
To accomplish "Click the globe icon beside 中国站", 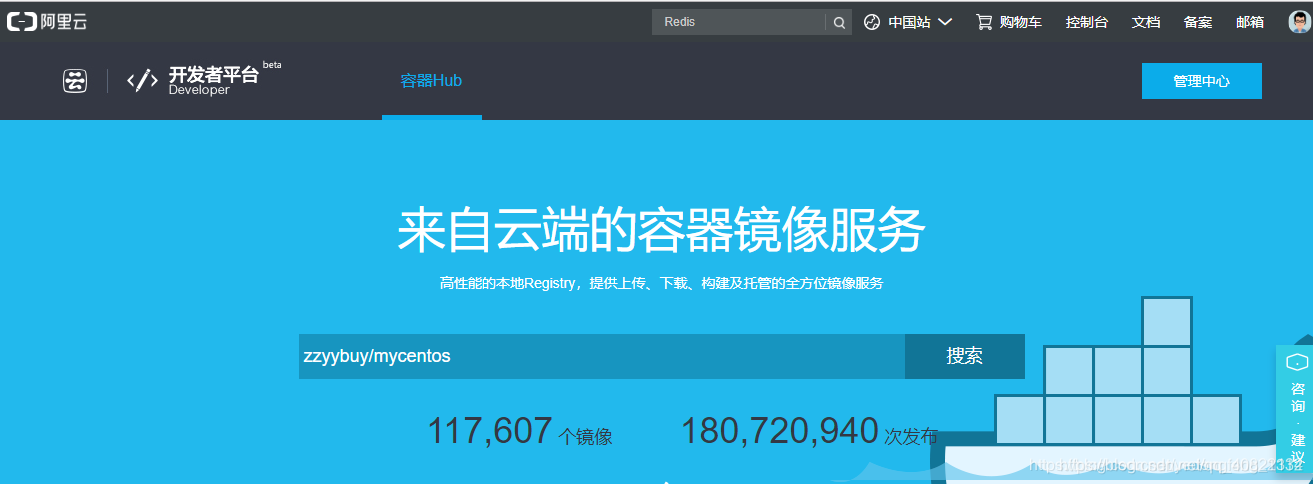I will coord(872,22).
